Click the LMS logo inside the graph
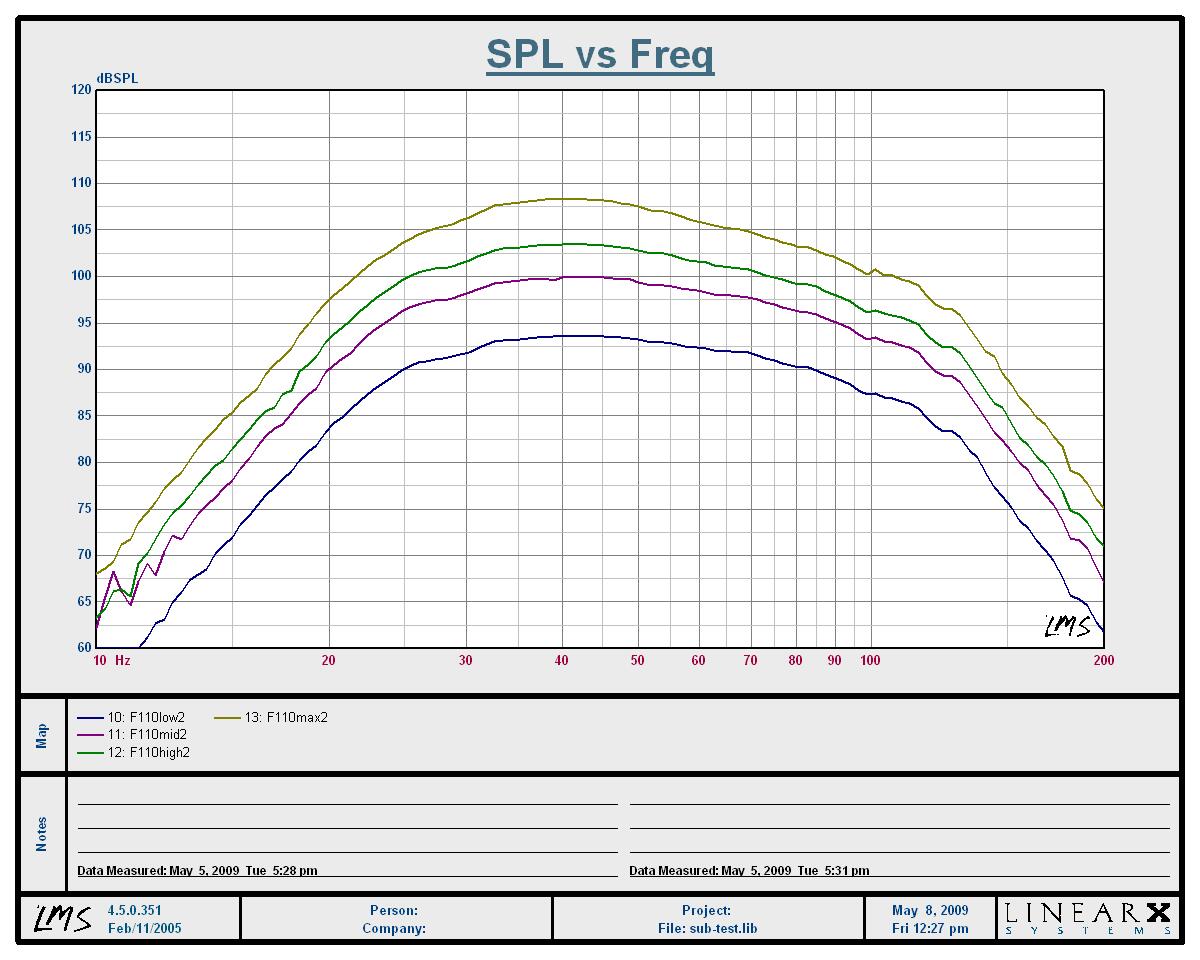1200x960 pixels. 1067,626
